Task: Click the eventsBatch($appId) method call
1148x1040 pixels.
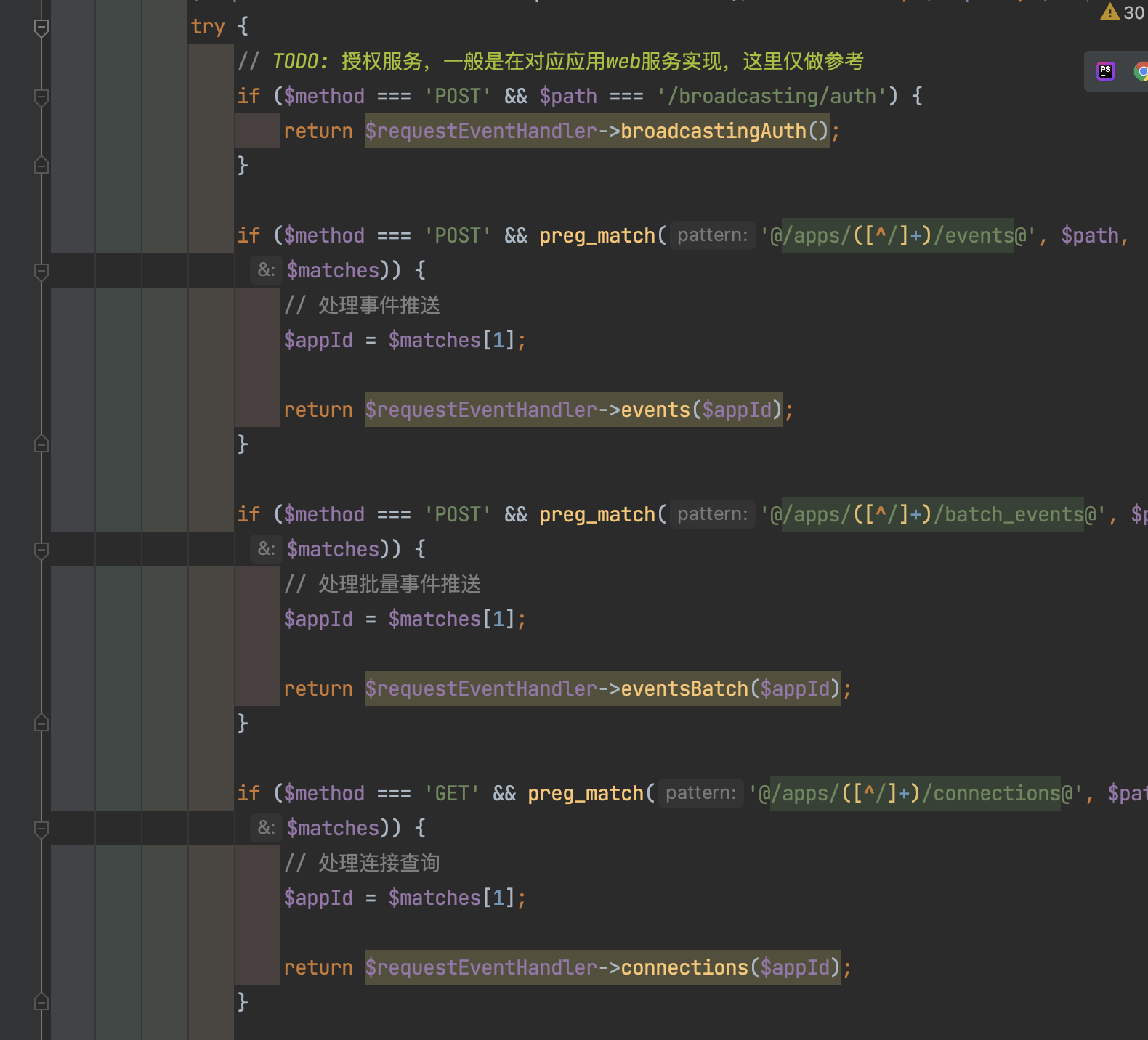Action: [730, 688]
